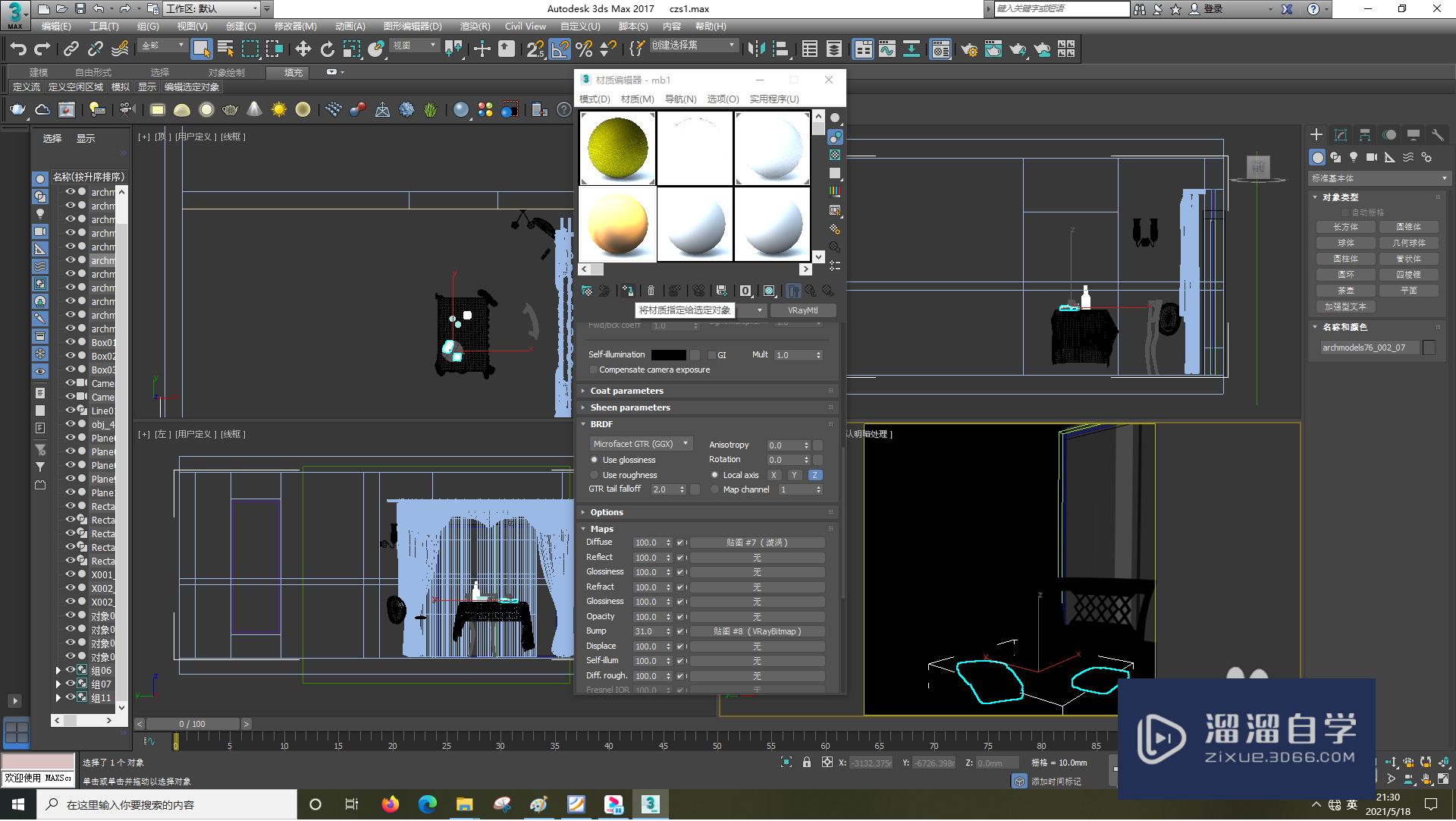1456x821 pixels.
Task: Click 实用程序(U) menu tab
Action: (776, 98)
